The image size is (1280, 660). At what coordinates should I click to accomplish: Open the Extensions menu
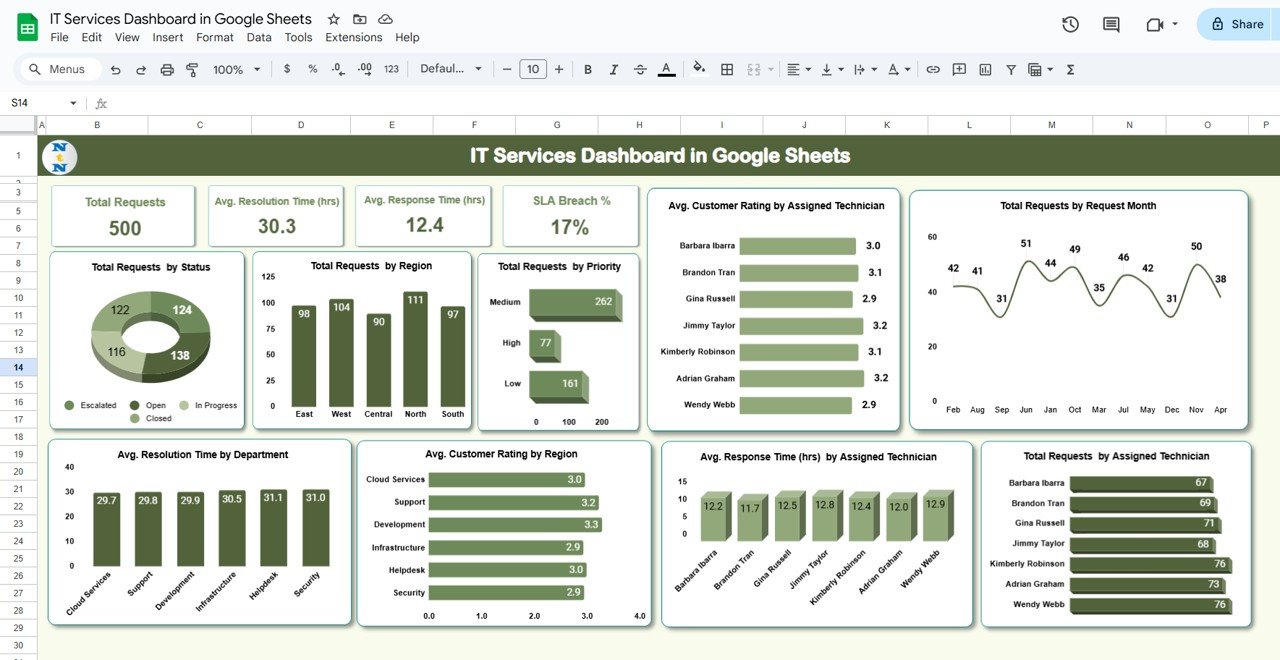(353, 37)
